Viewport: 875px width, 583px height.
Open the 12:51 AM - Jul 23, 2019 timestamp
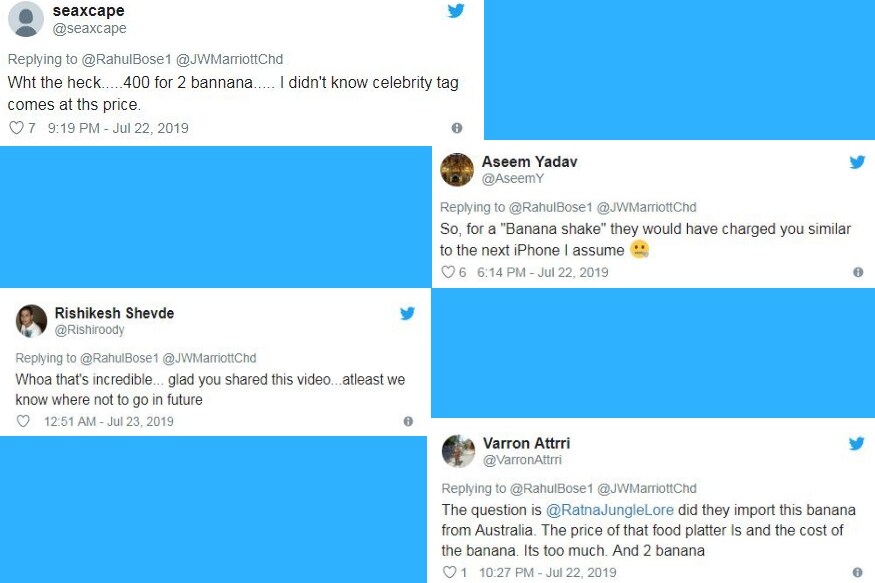pos(109,422)
